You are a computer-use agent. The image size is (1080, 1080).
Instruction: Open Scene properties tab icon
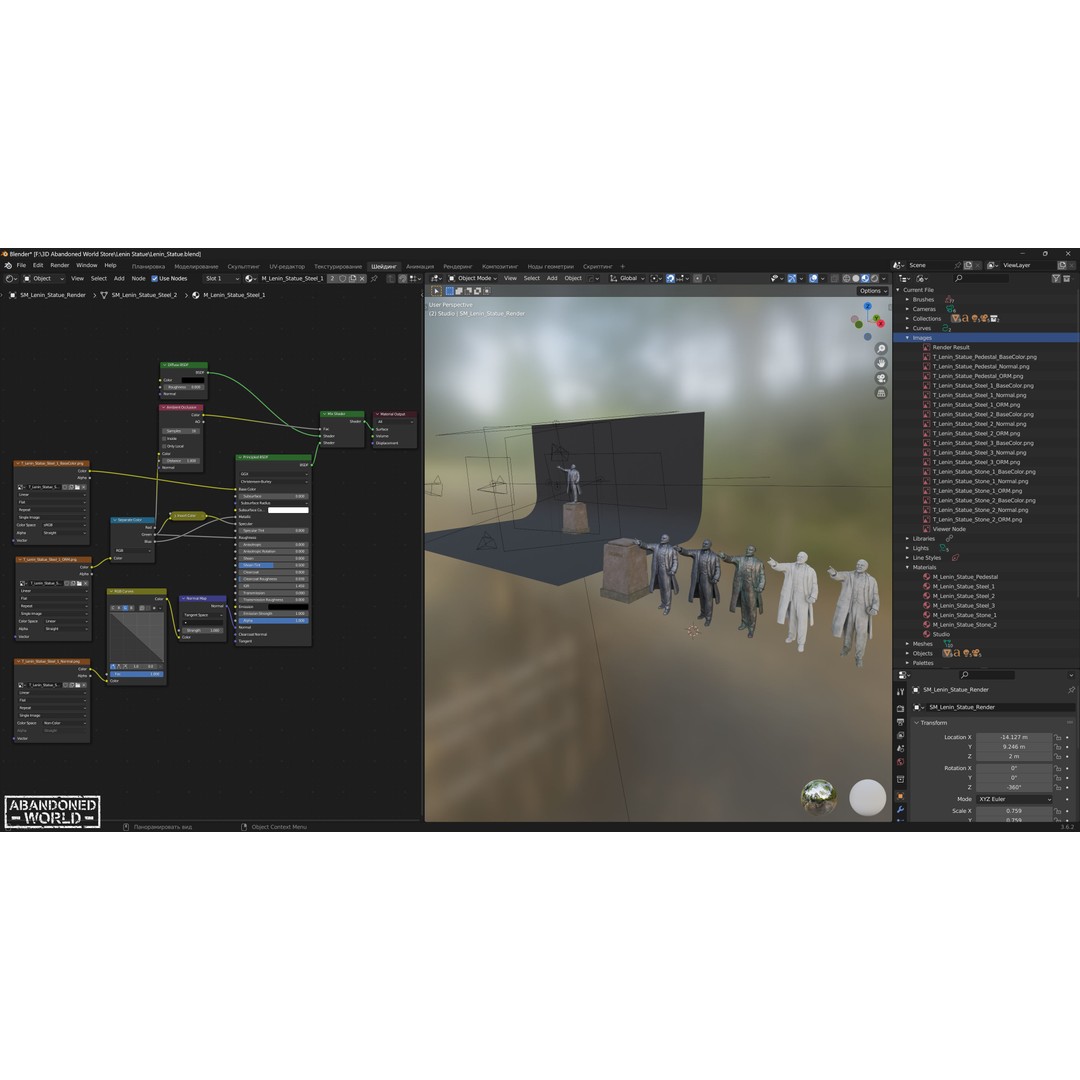point(900,749)
